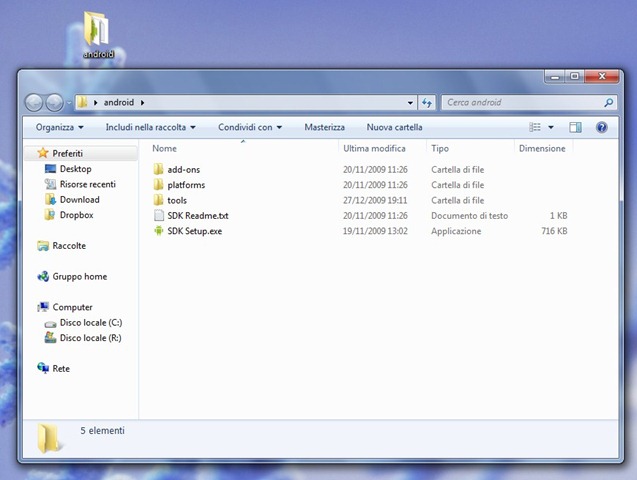Click the SDK Readme.txt name

198,216
